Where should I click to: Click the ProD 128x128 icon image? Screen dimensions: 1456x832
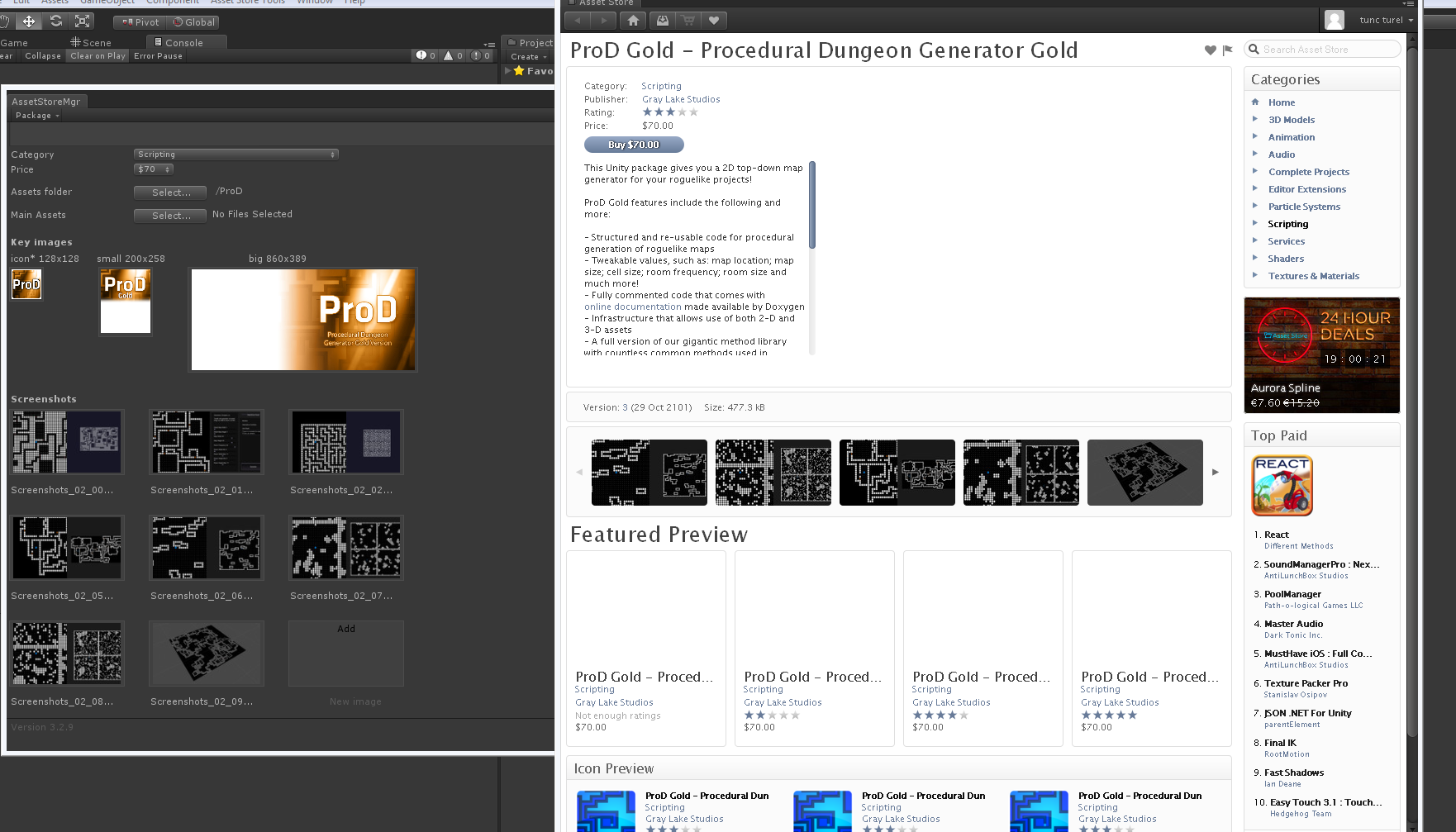pyautogui.click(x=26, y=284)
